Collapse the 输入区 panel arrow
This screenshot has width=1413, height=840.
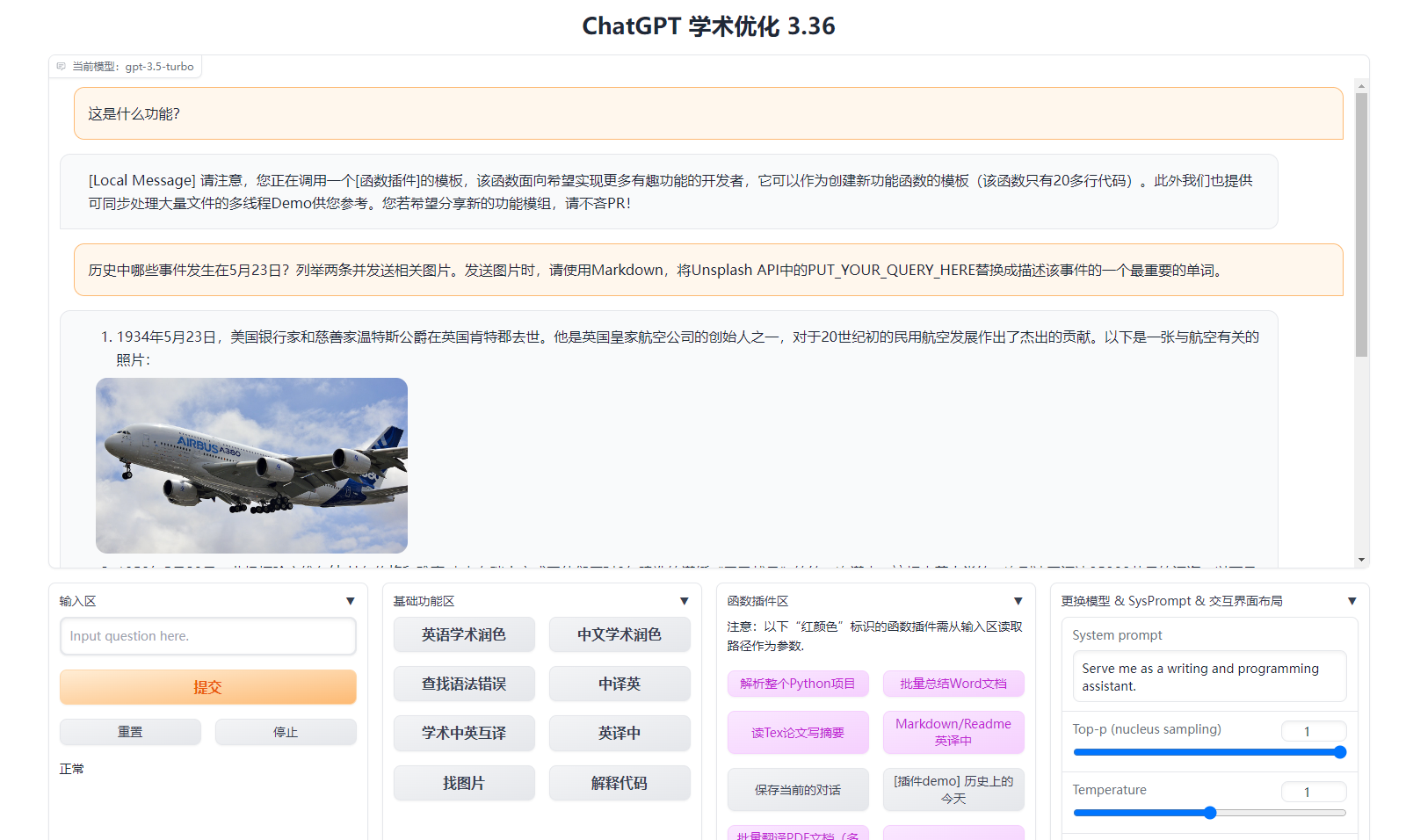click(350, 601)
